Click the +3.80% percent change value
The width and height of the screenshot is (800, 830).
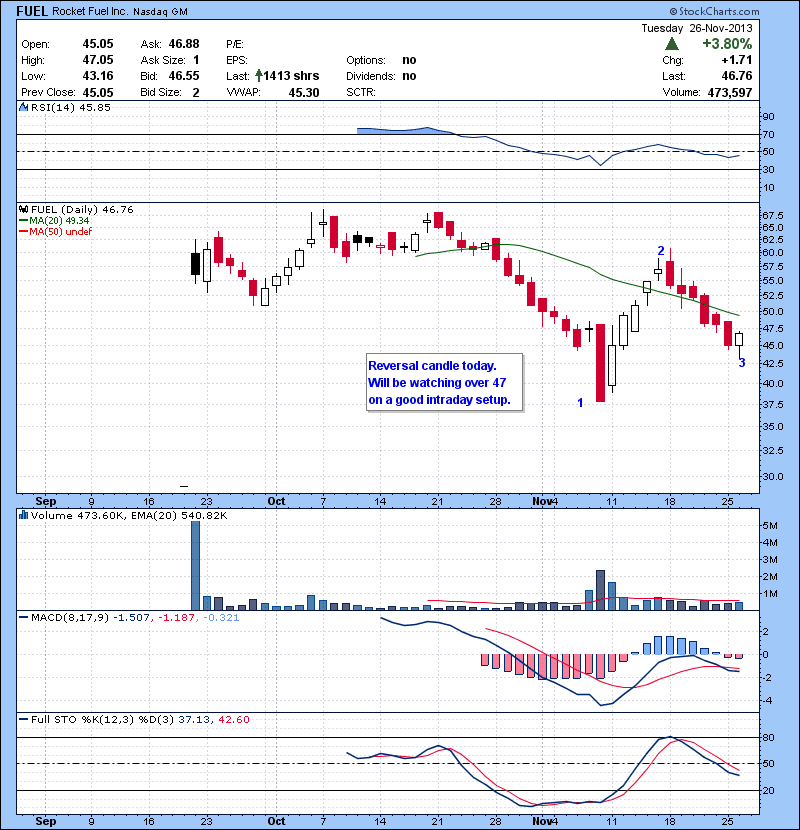(727, 43)
